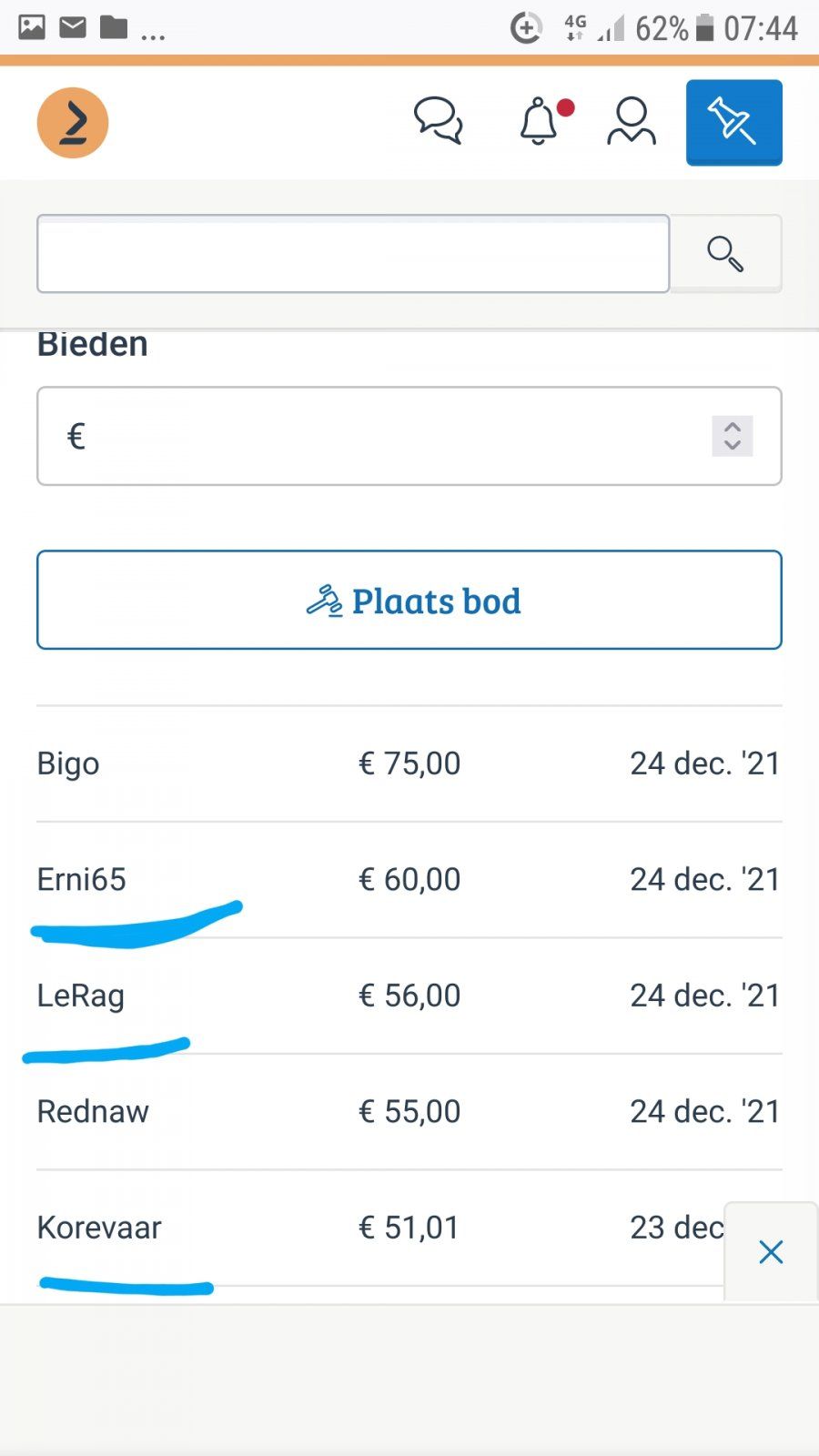
Task: Decrease bid amount with down arrow
Action: click(x=733, y=446)
